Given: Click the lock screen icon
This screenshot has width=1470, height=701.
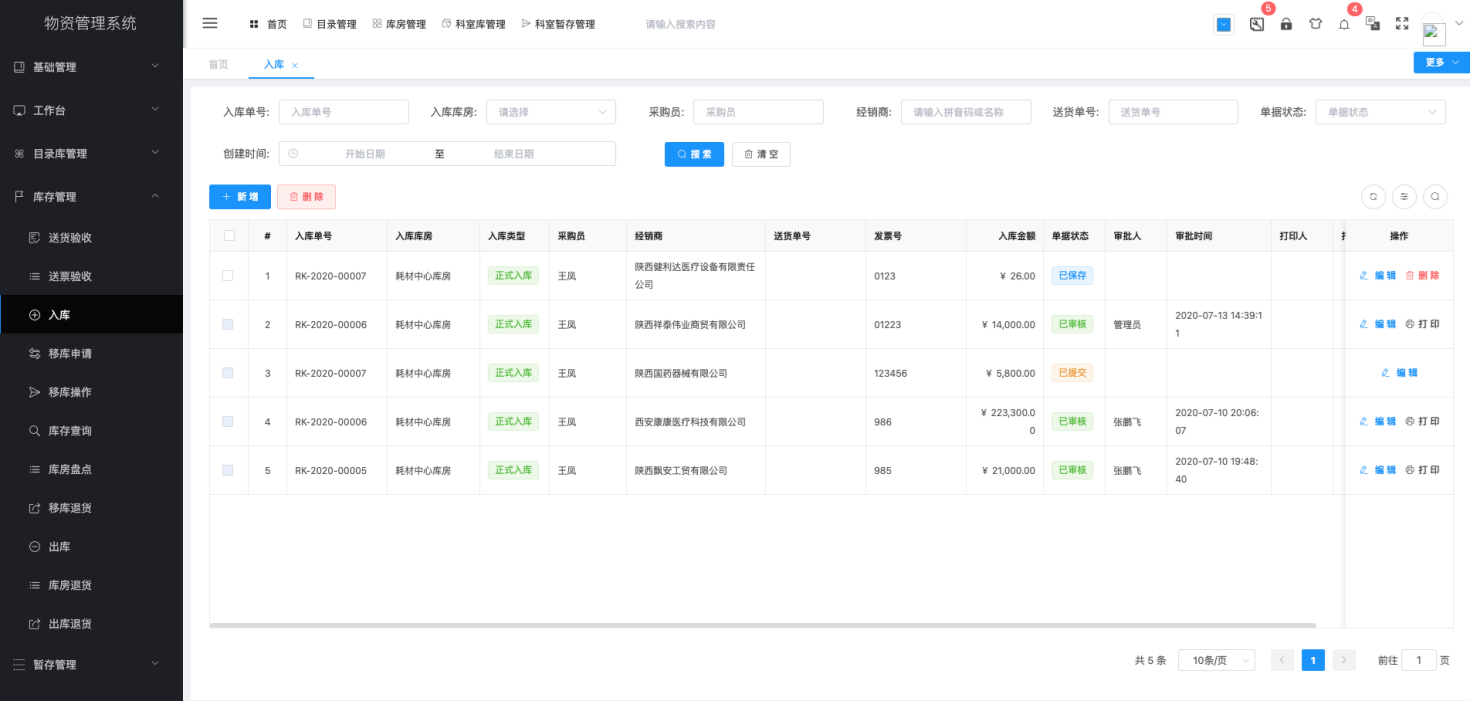Looking at the screenshot, I should [1286, 24].
